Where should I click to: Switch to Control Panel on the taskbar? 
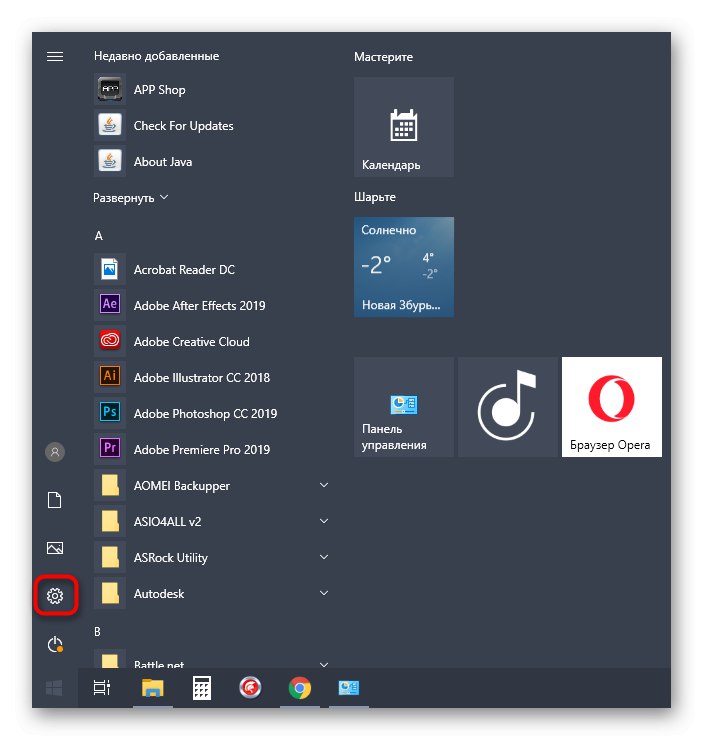(349, 688)
